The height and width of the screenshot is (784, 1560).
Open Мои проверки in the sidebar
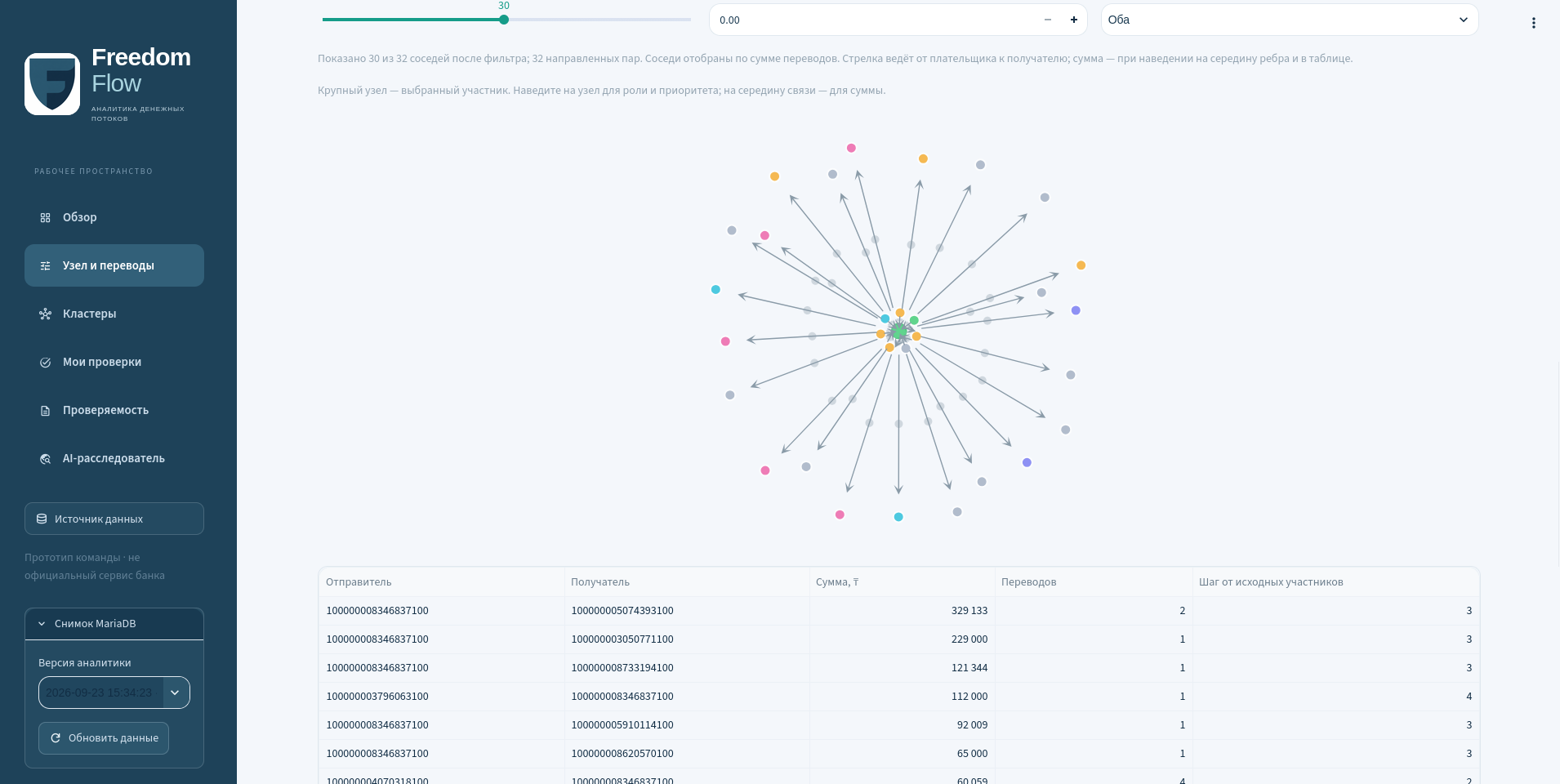(x=114, y=362)
